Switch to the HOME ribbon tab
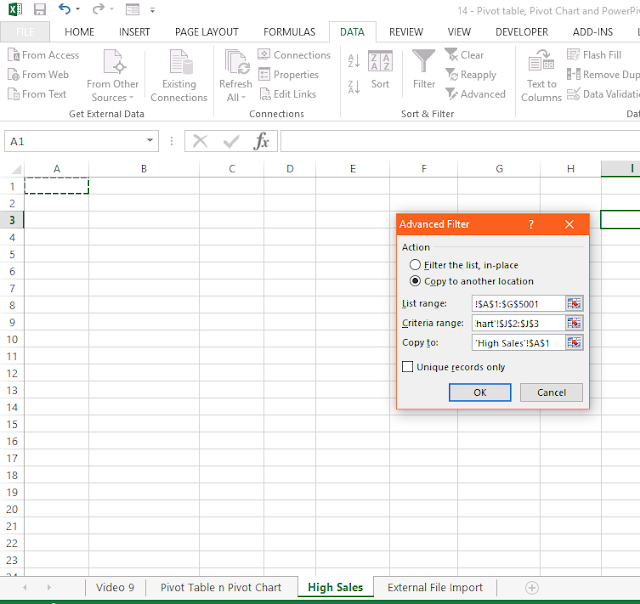This screenshot has width=640, height=604. (x=79, y=32)
